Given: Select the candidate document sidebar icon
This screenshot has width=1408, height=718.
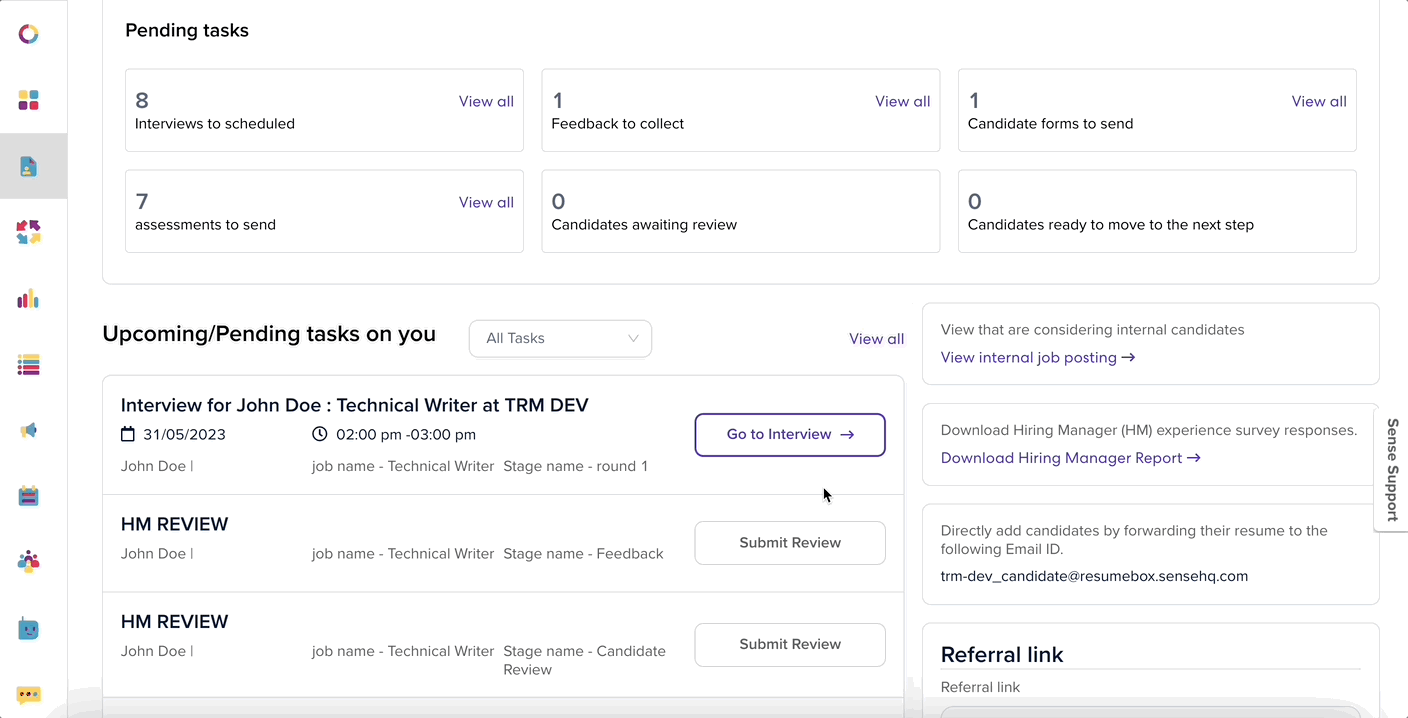Looking at the screenshot, I should pyautogui.click(x=29, y=166).
